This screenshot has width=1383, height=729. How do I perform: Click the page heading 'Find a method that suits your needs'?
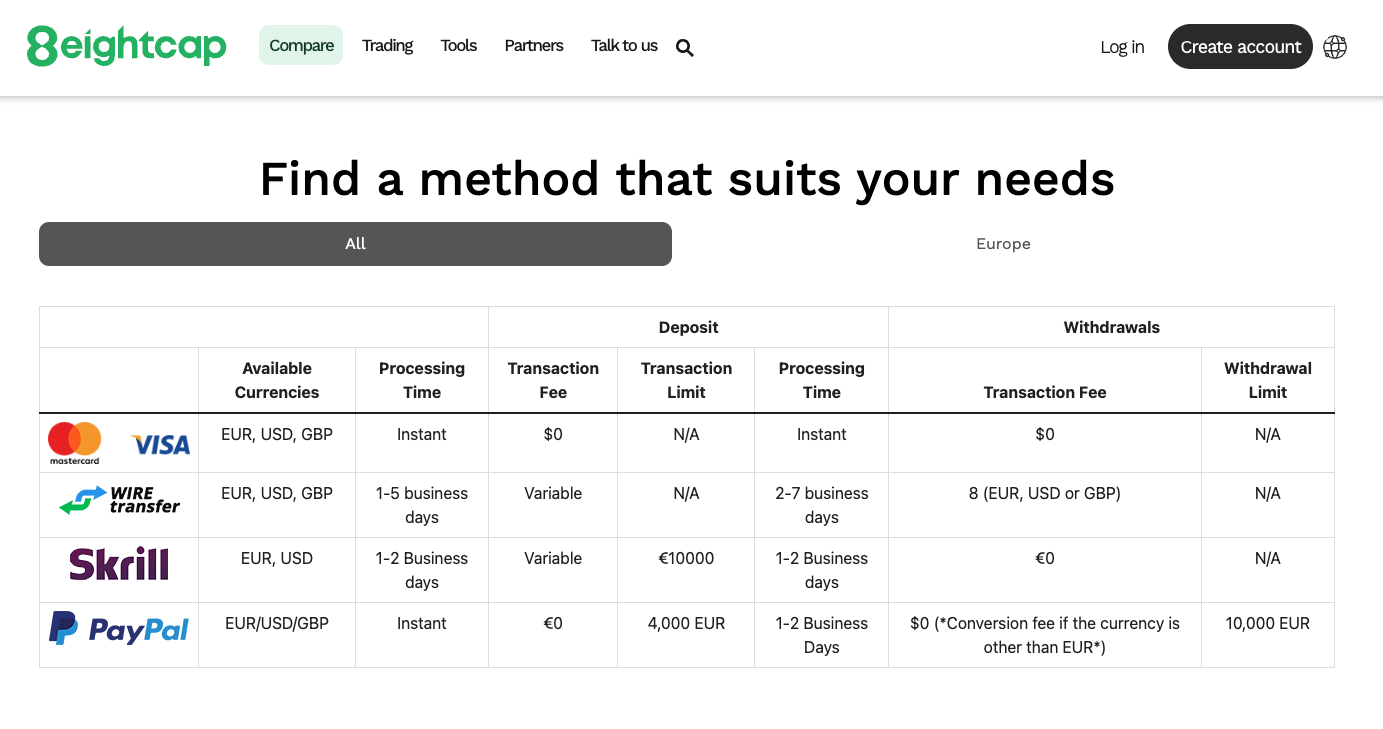point(687,179)
